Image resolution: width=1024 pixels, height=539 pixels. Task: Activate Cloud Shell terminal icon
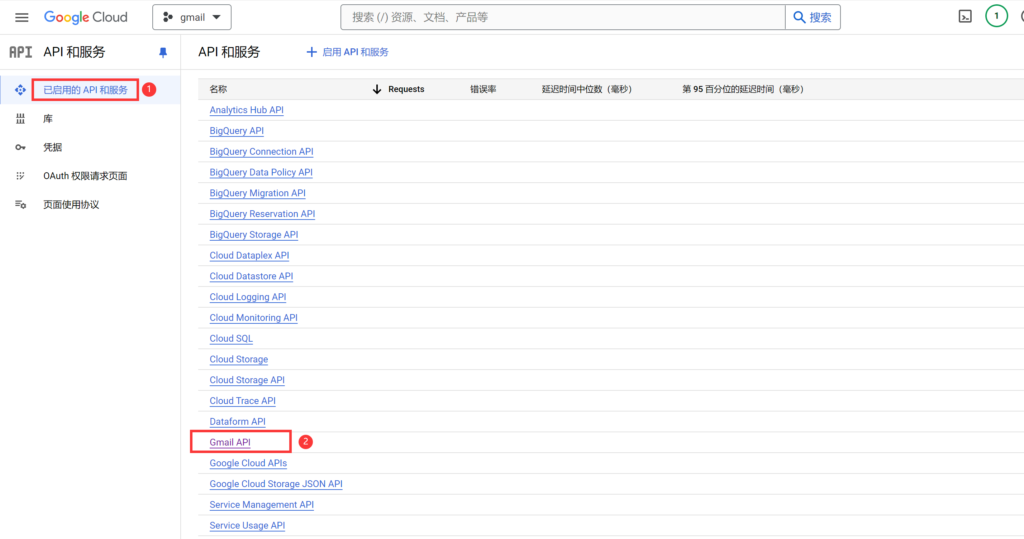(x=965, y=17)
